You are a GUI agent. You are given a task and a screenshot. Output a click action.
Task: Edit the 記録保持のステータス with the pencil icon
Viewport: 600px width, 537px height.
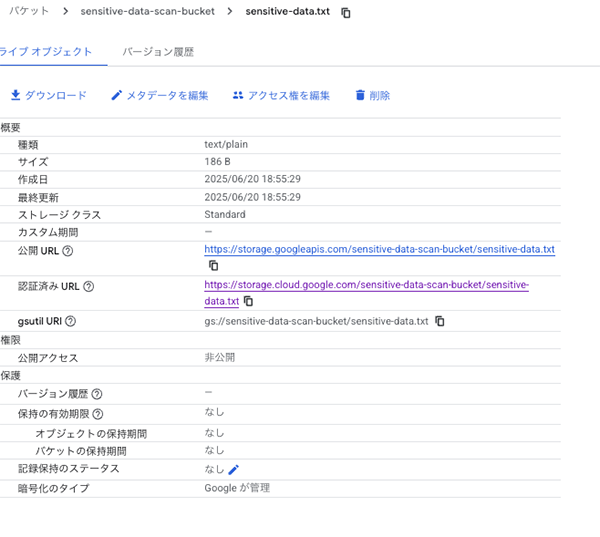[x=234, y=469]
